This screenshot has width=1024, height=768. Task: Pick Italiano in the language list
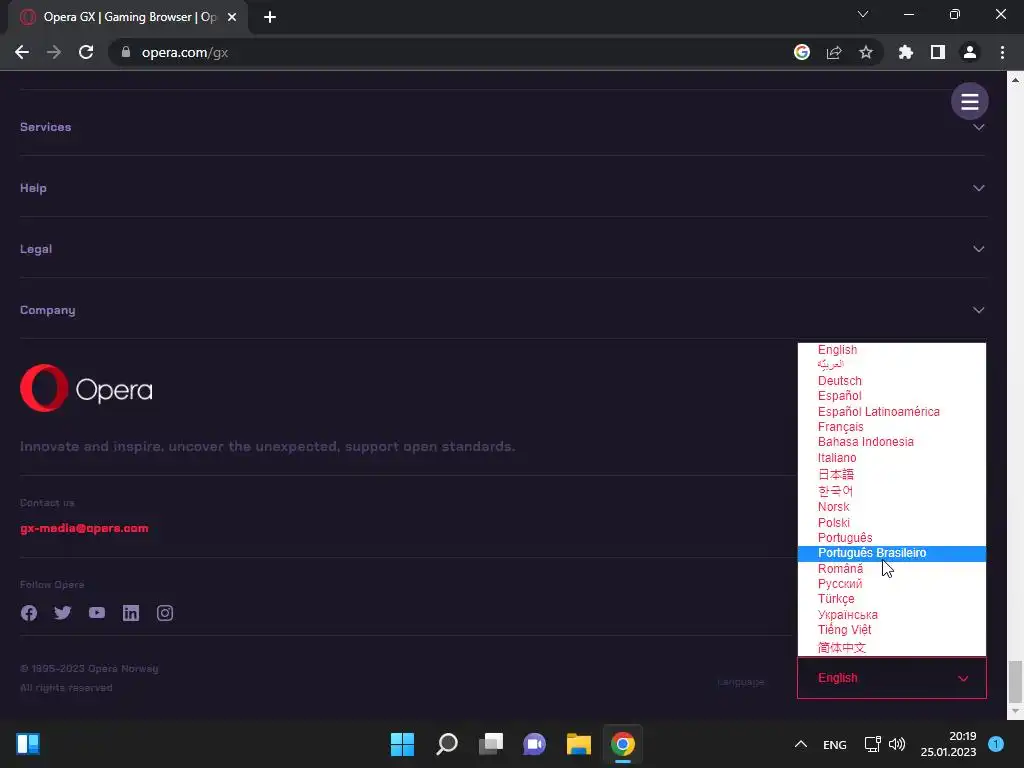(891, 458)
